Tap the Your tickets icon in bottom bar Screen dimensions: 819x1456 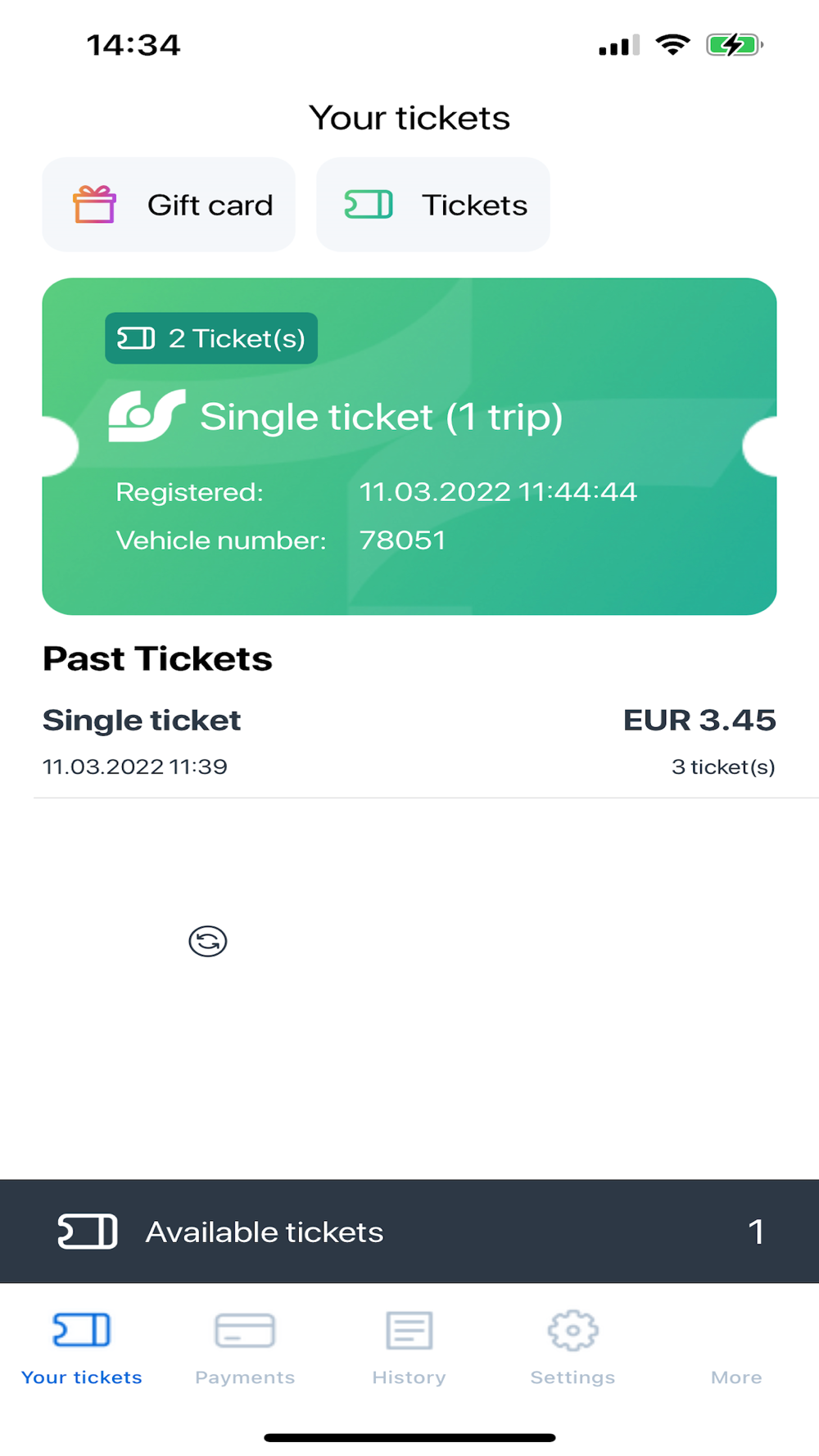coord(81,1330)
